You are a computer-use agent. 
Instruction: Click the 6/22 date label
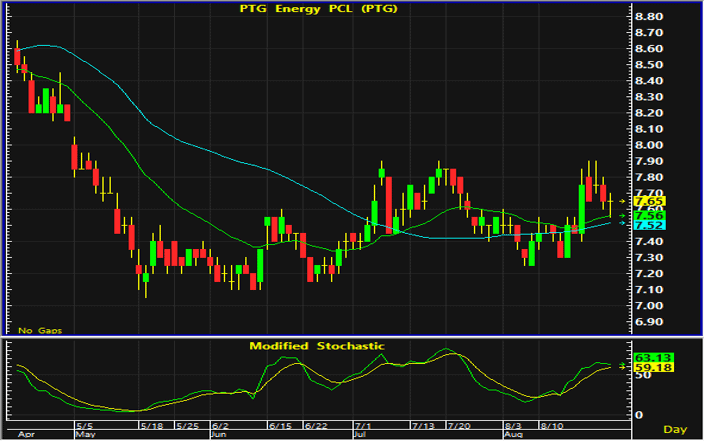tap(316, 426)
